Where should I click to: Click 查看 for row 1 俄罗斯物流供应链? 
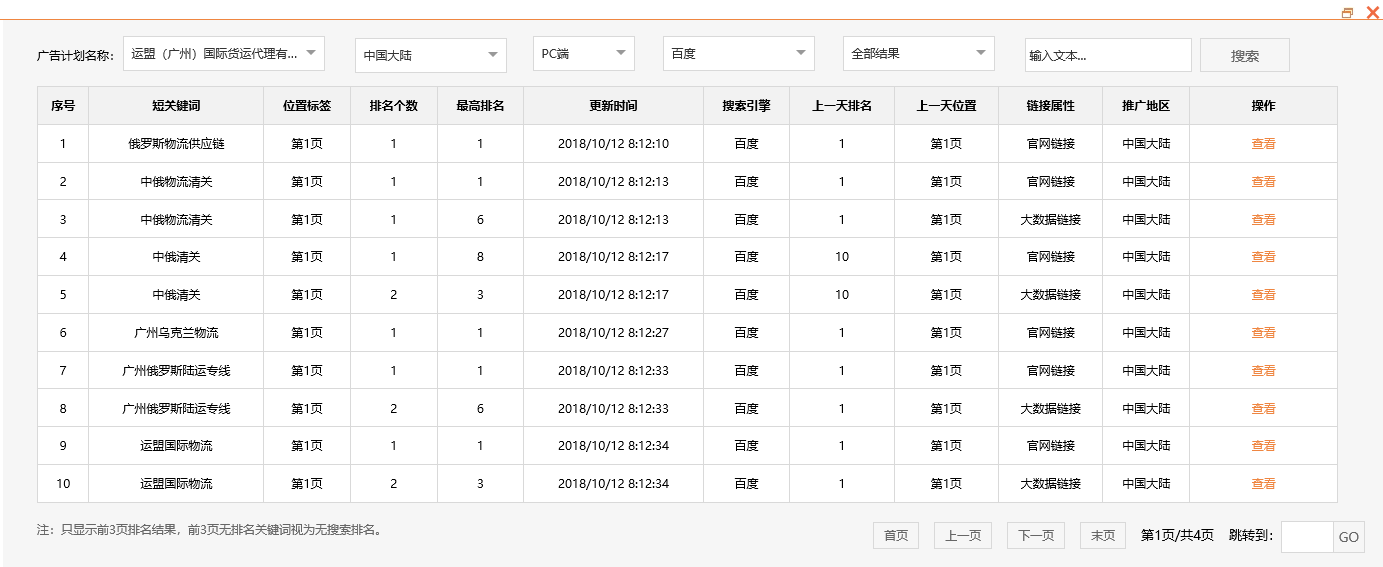tap(1263, 144)
